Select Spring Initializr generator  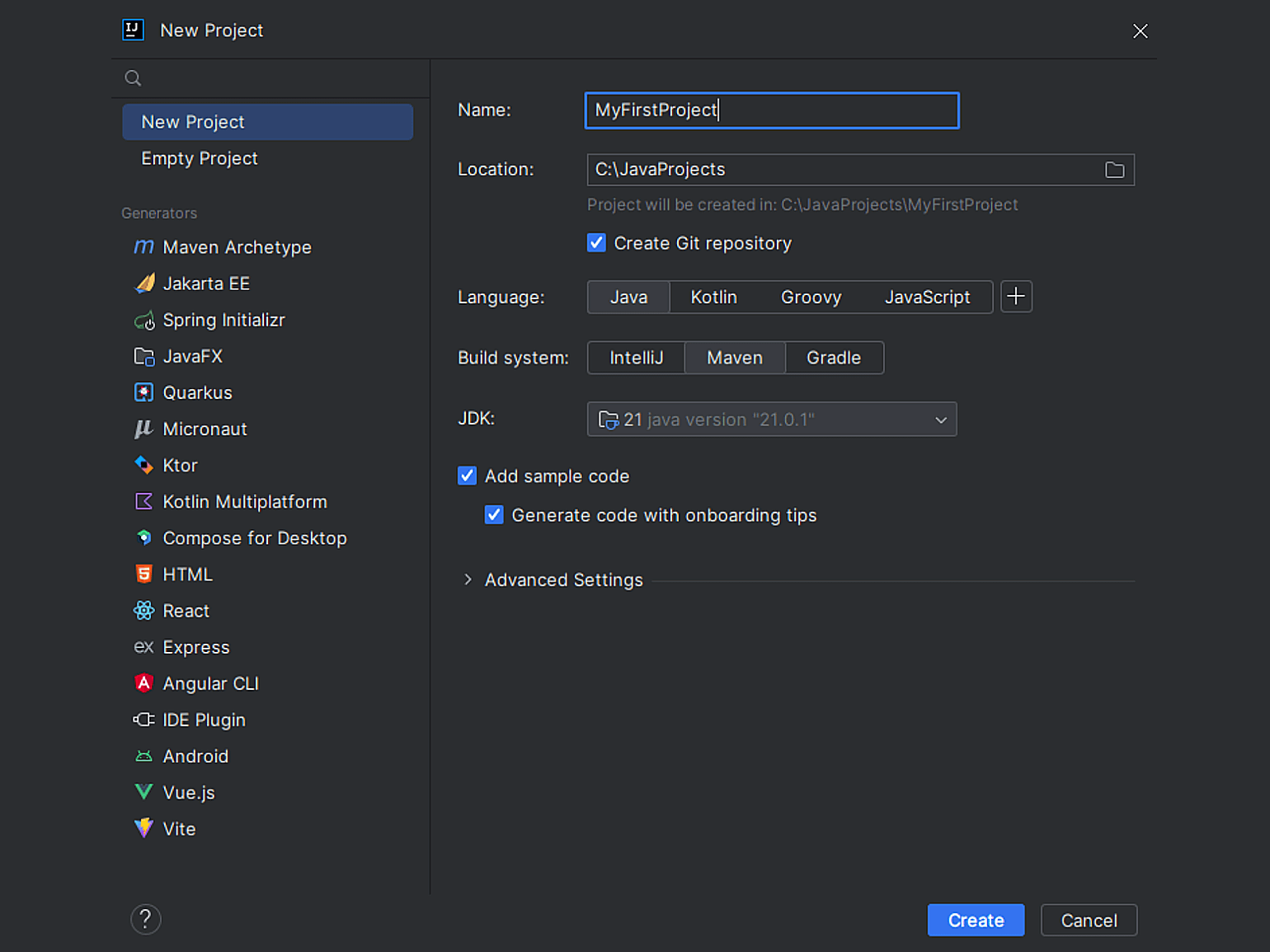coord(224,321)
